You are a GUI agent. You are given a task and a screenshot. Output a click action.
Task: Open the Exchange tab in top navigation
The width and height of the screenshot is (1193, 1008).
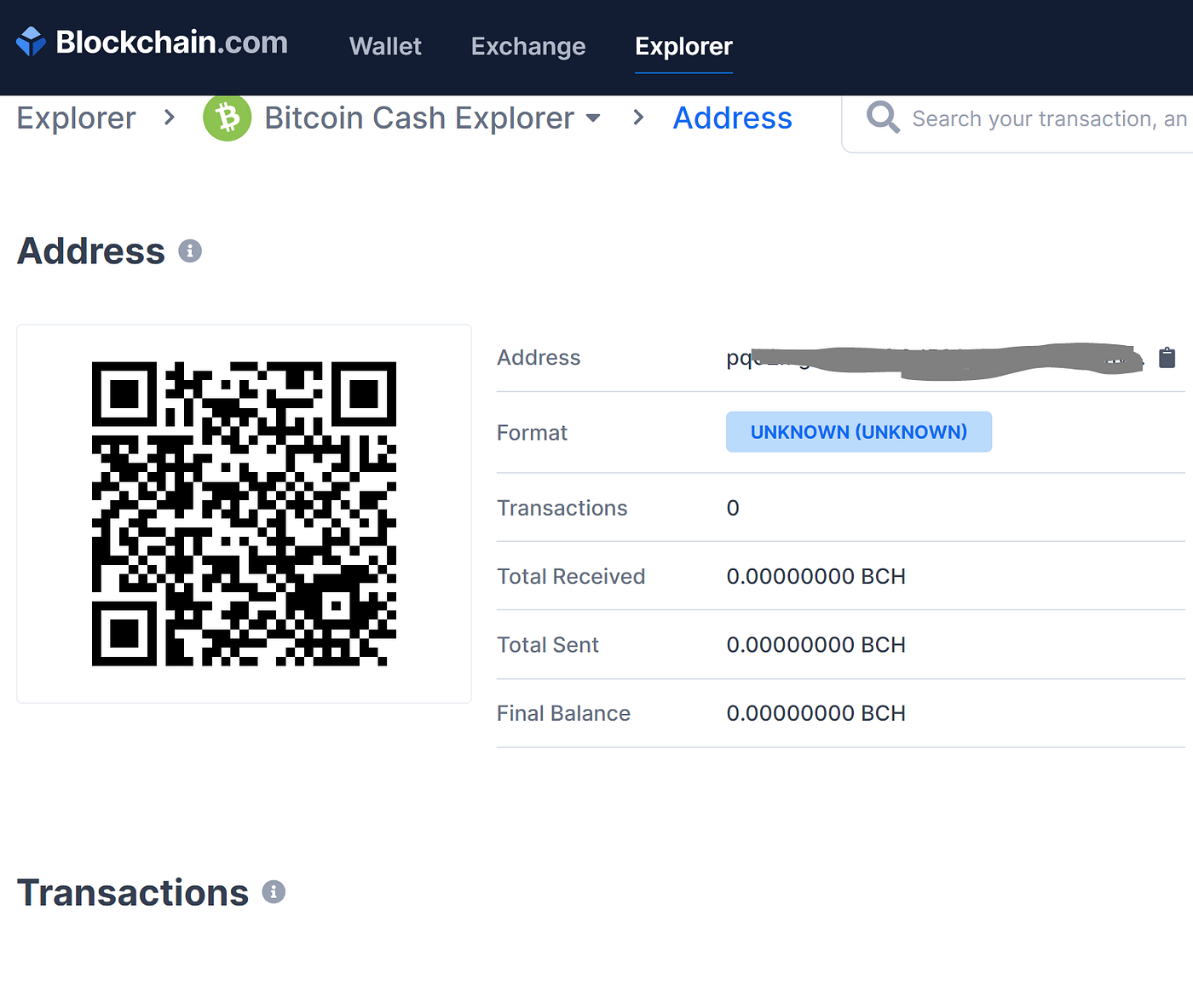pos(528,46)
